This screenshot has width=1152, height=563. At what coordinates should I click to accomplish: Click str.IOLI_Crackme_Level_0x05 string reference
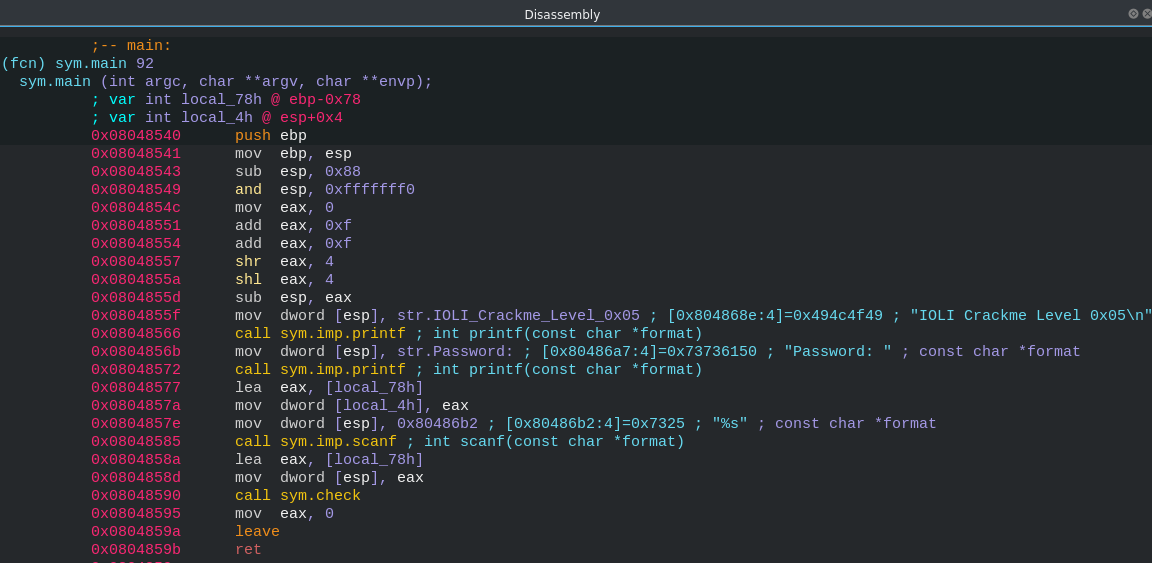tap(518, 315)
